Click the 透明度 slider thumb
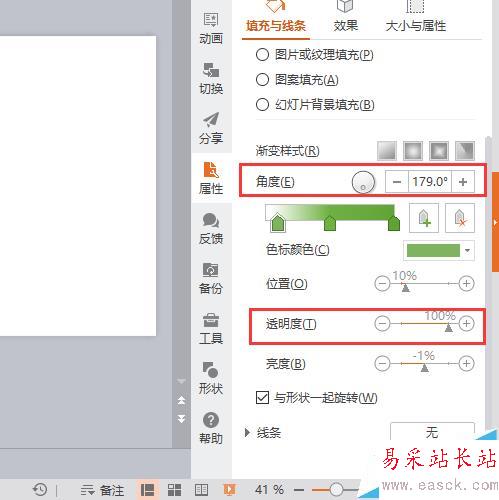499x500 pixels. coord(449,327)
